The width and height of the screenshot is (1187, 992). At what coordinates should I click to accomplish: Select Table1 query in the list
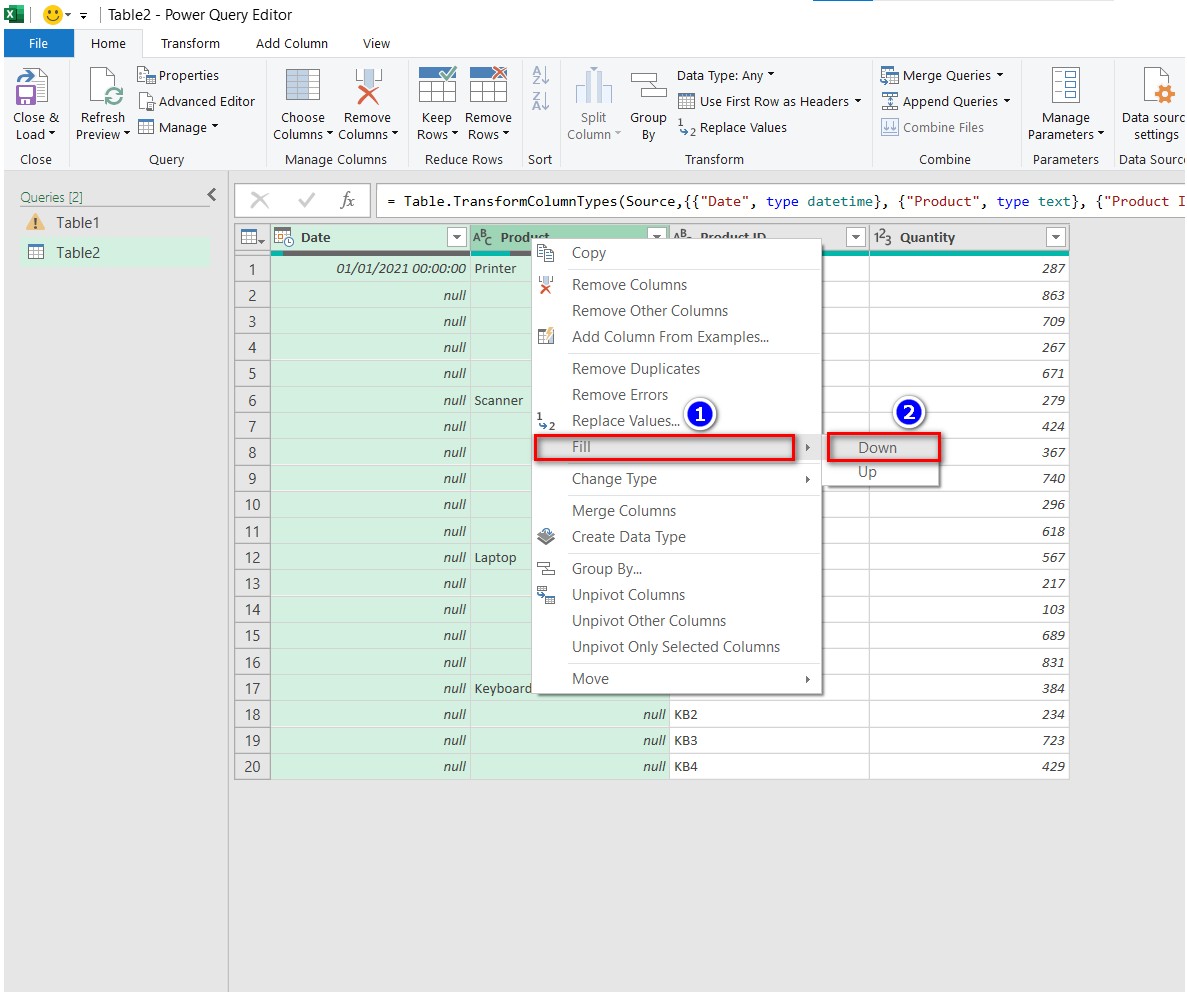coord(78,223)
